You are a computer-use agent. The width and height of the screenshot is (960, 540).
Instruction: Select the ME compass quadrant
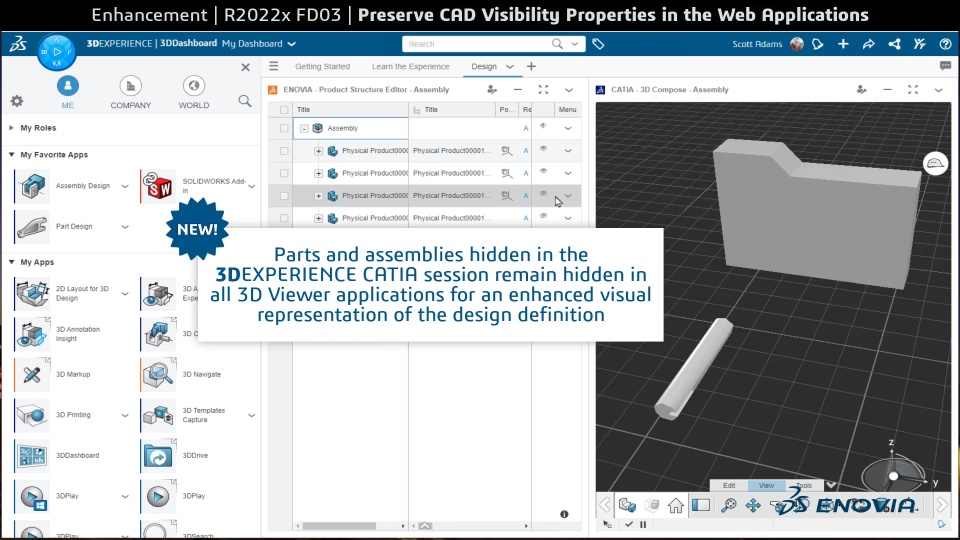[x=68, y=92]
